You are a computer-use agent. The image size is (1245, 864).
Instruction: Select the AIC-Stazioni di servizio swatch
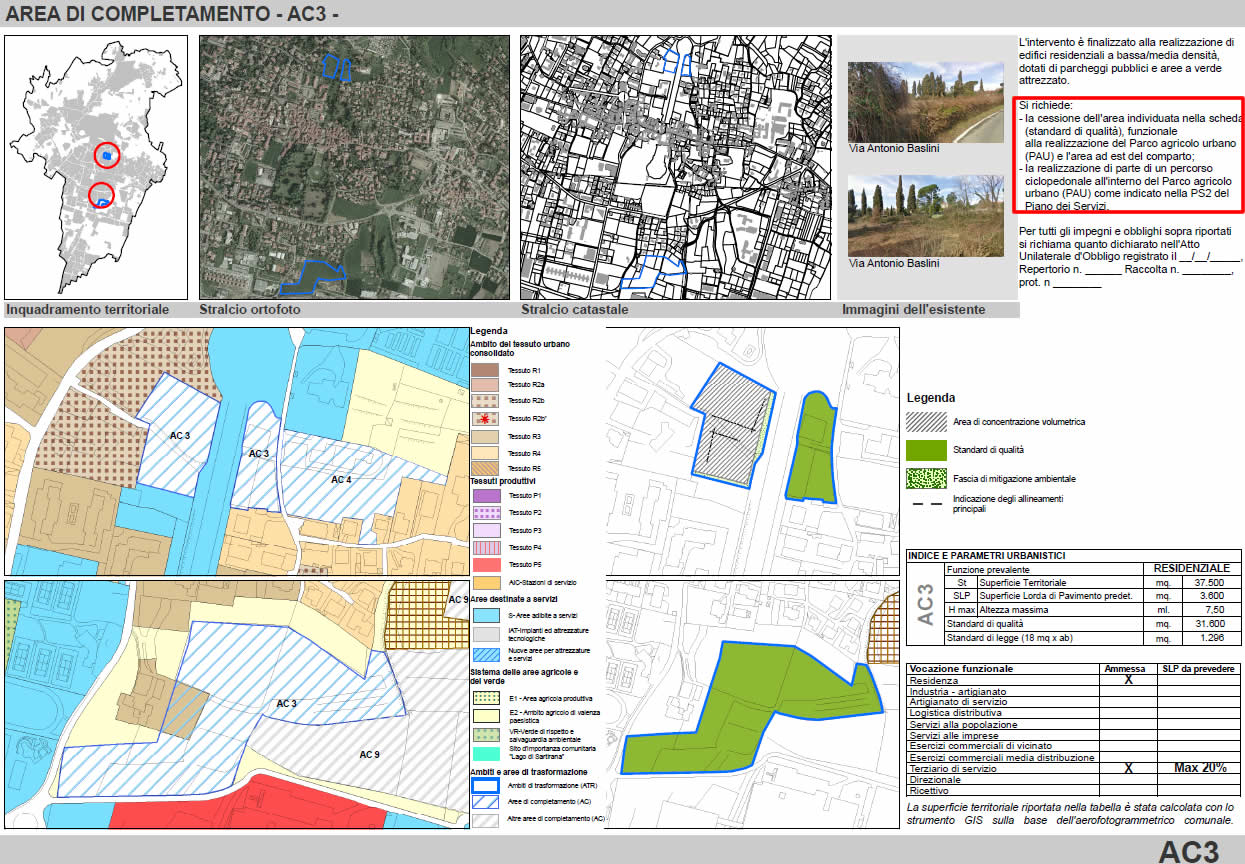485,582
